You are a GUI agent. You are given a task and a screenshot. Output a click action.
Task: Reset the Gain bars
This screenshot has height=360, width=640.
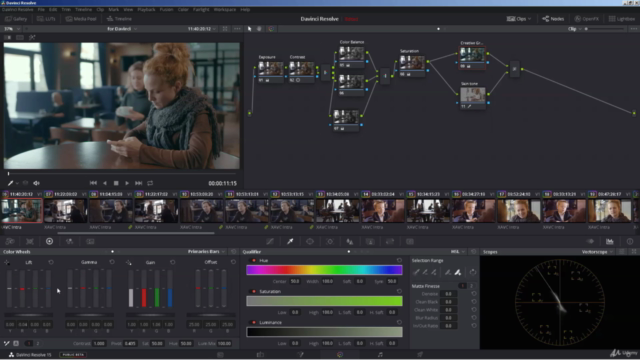[x=173, y=262]
